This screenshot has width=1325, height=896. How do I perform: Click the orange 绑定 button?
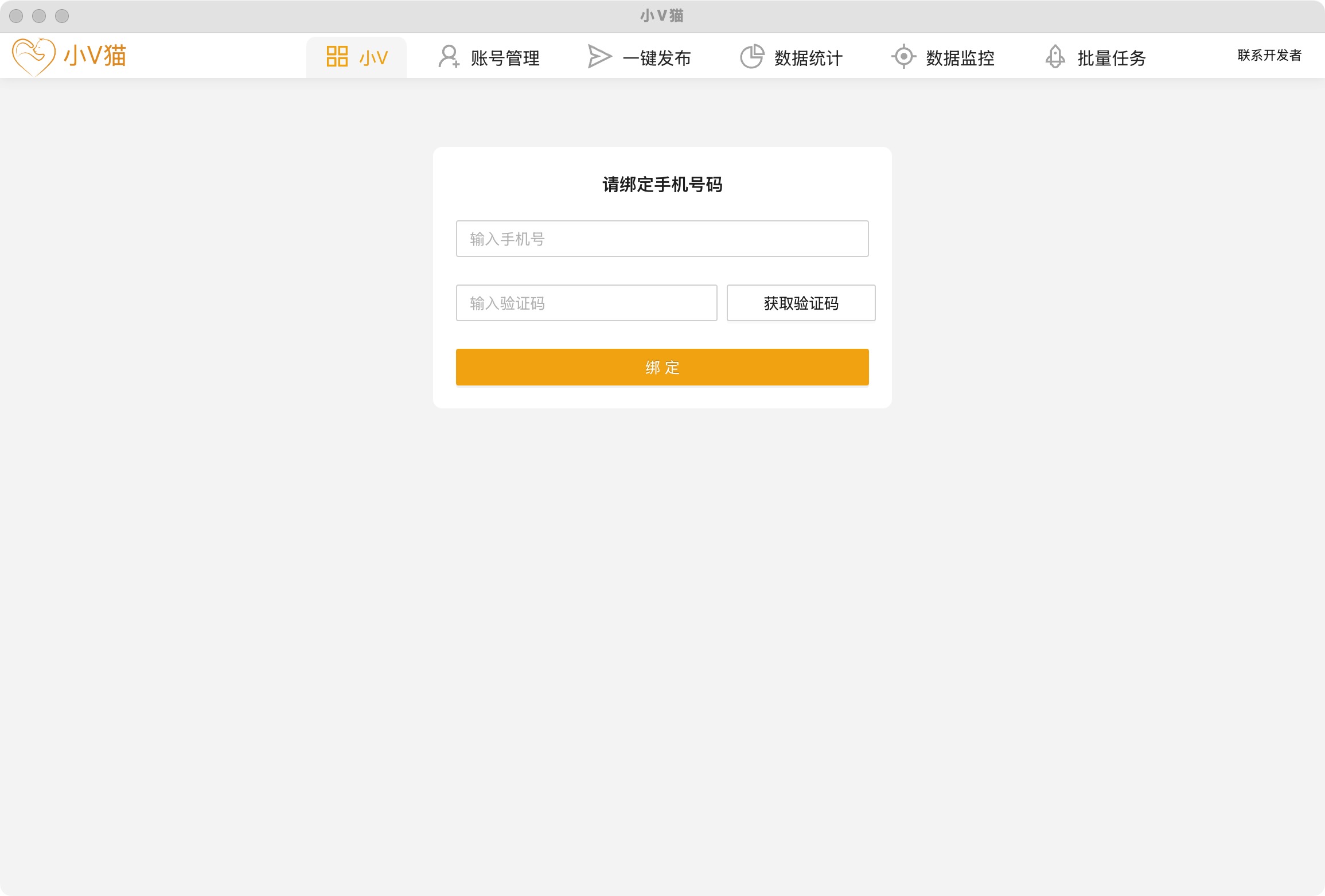point(662,367)
